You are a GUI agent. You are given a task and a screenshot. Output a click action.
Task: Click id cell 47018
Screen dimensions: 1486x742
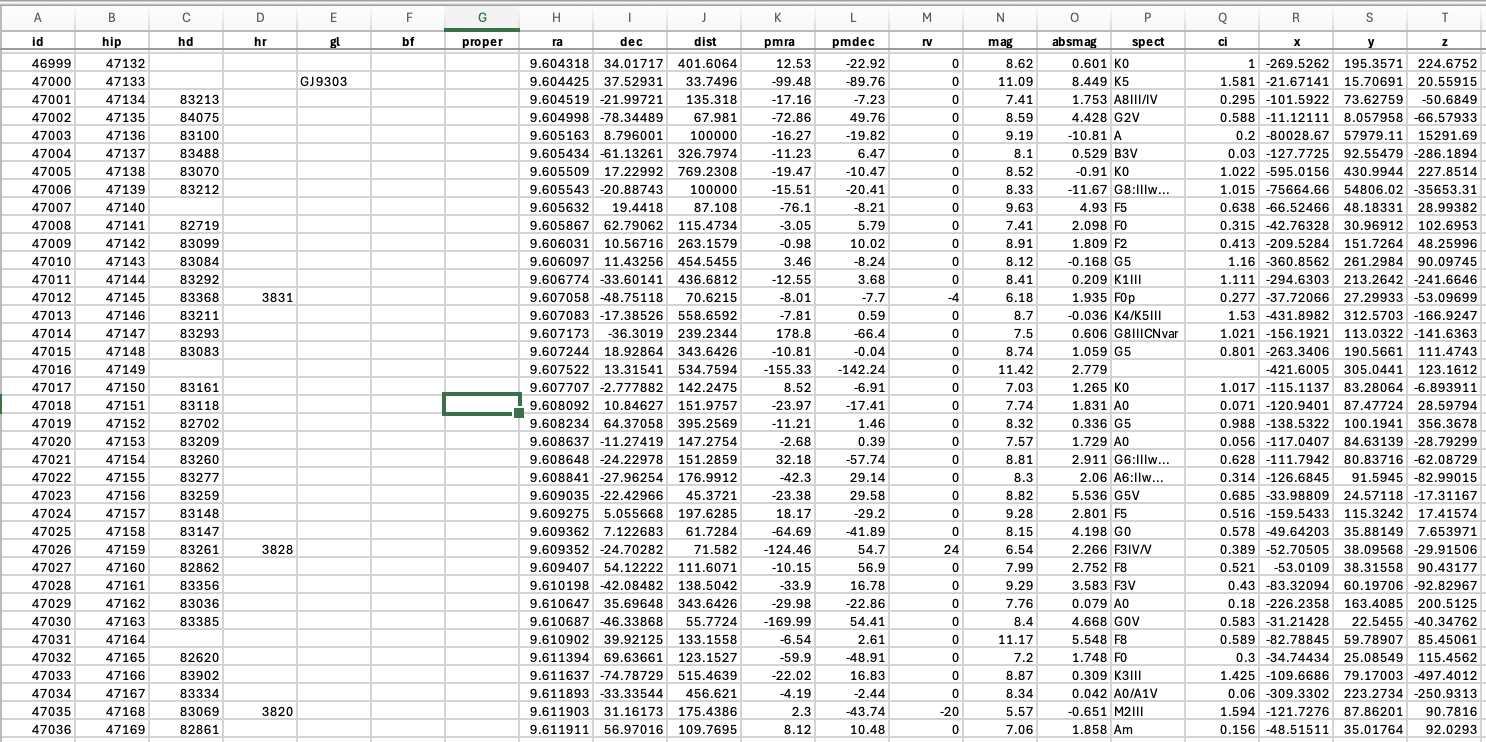pos(38,404)
